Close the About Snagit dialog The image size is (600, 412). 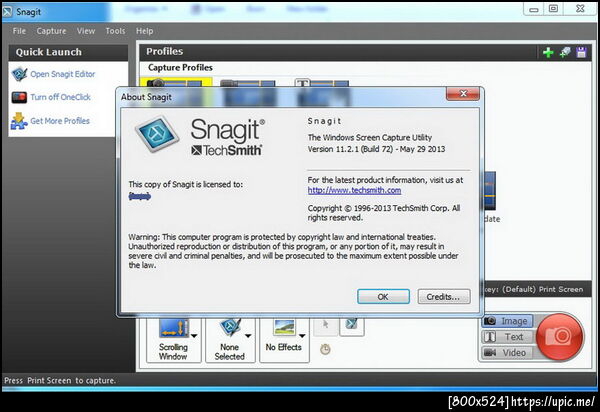tap(463, 93)
